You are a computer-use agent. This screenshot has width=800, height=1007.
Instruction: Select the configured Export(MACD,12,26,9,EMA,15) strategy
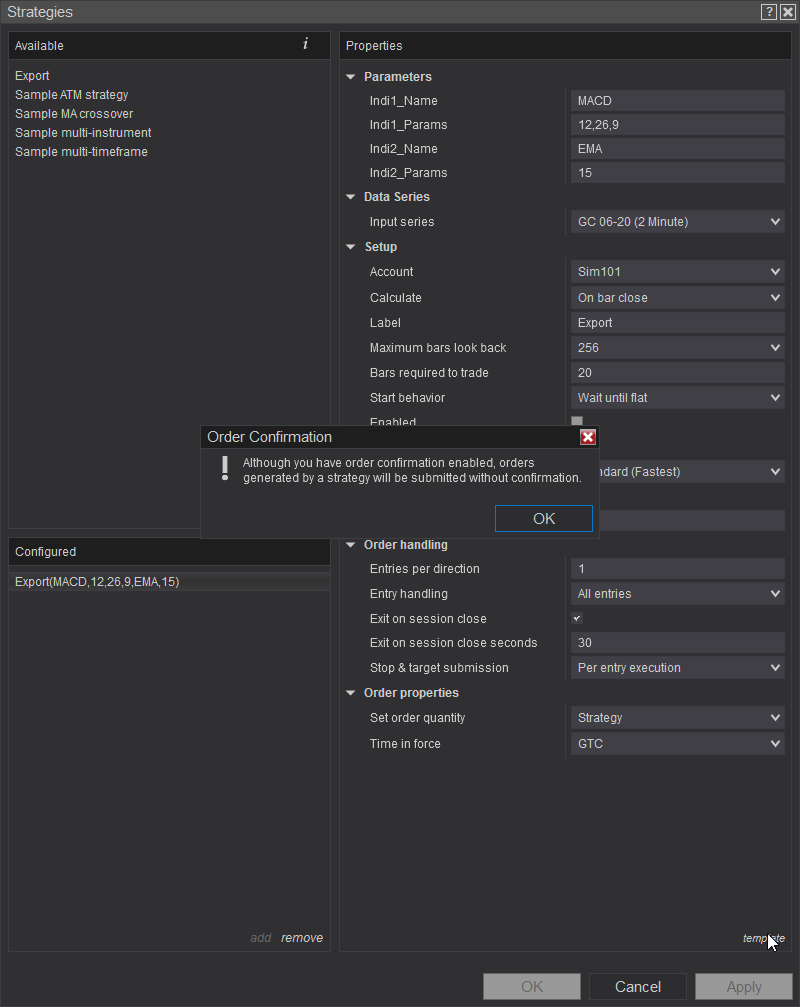point(97,582)
